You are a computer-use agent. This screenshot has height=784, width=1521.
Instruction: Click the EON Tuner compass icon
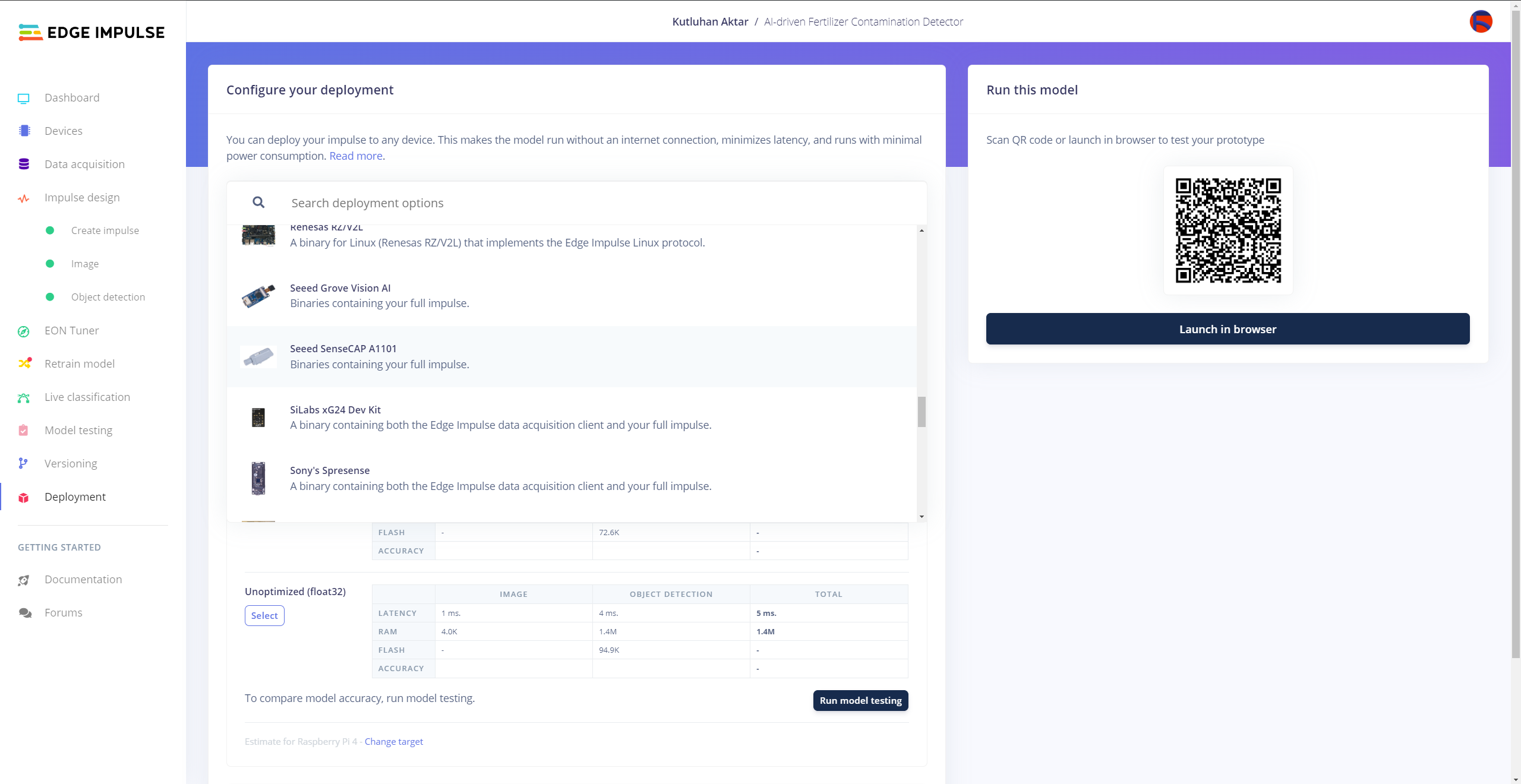coord(24,331)
